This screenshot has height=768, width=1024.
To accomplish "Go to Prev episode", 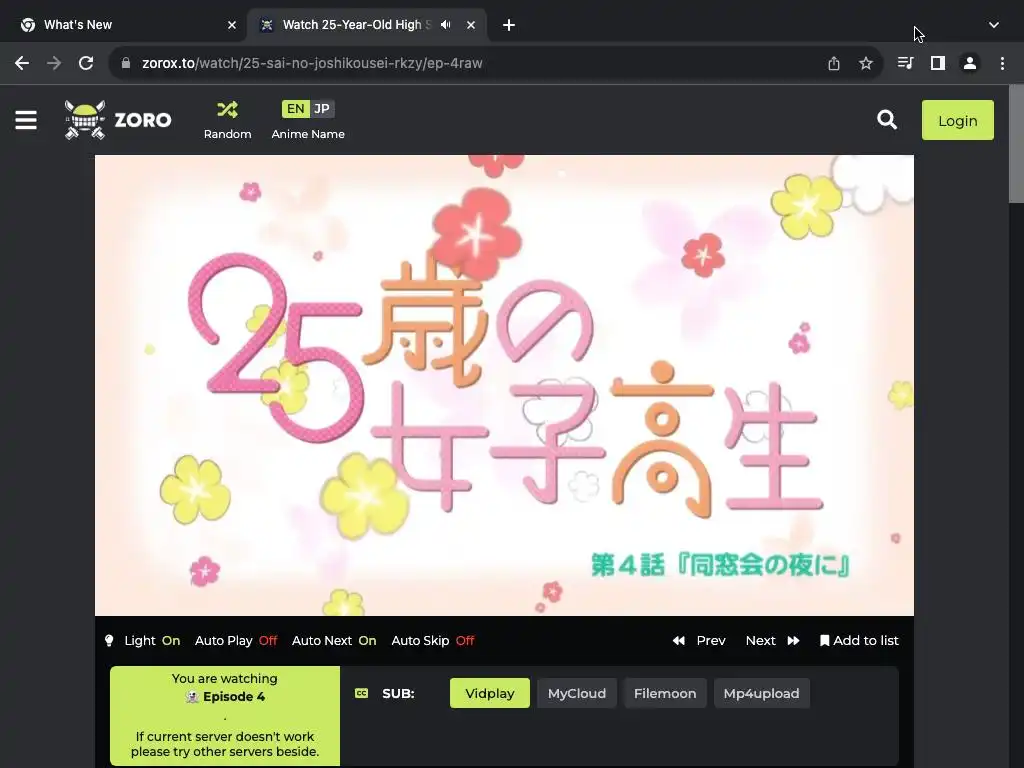I will pos(699,641).
